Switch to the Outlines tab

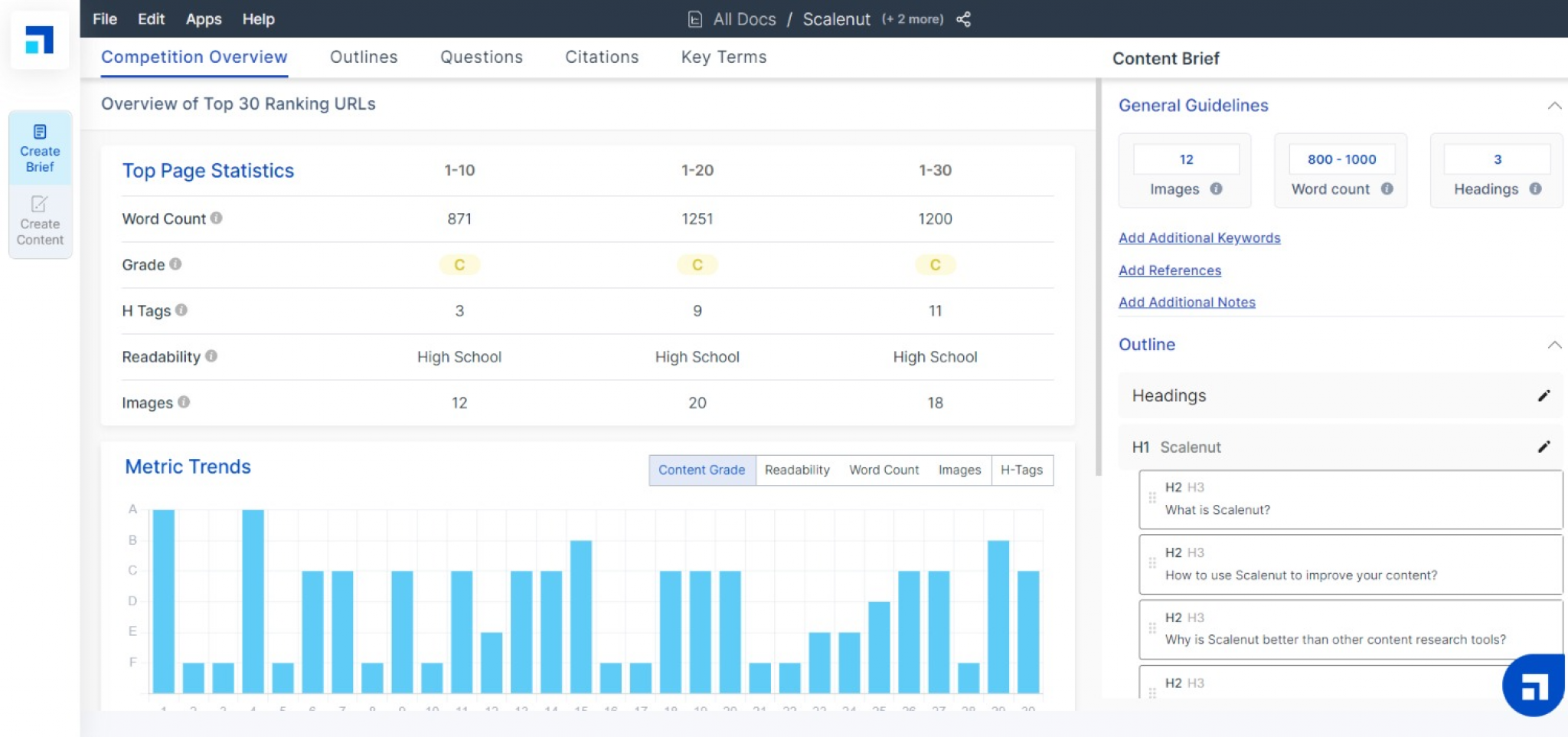364,57
